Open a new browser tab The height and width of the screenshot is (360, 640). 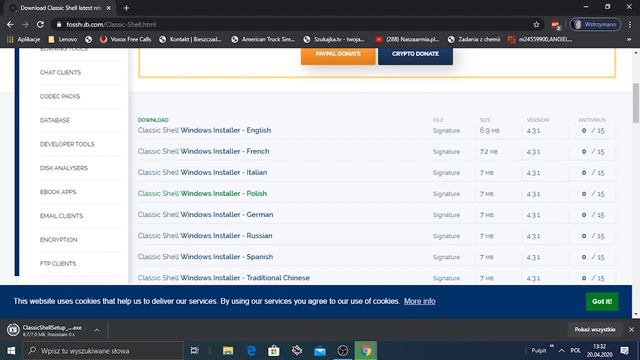126,8
